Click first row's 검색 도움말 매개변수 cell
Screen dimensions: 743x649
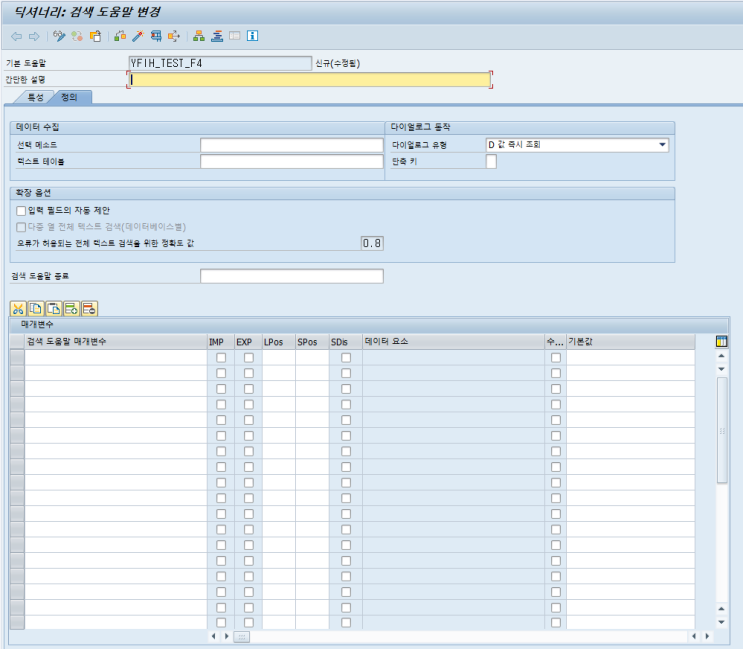tap(116, 358)
